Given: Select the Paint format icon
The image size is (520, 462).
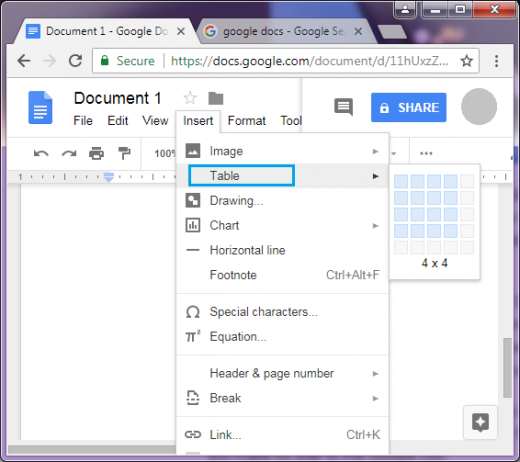Looking at the screenshot, I should 124,153.
